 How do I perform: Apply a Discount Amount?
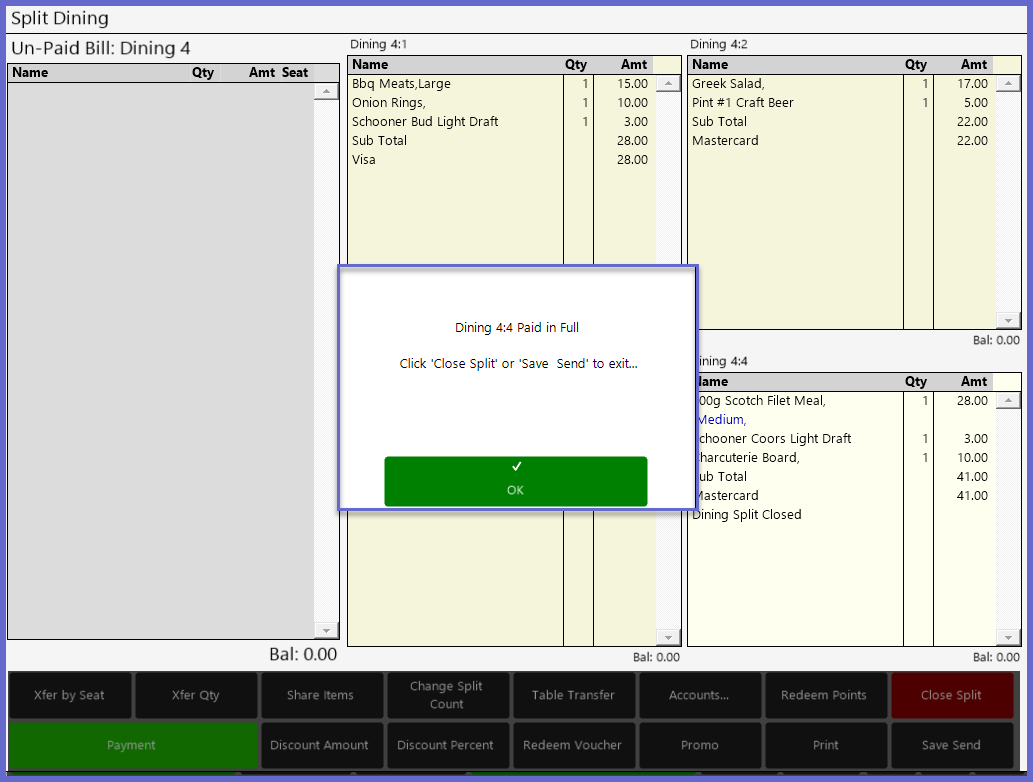[x=320, y=745]
